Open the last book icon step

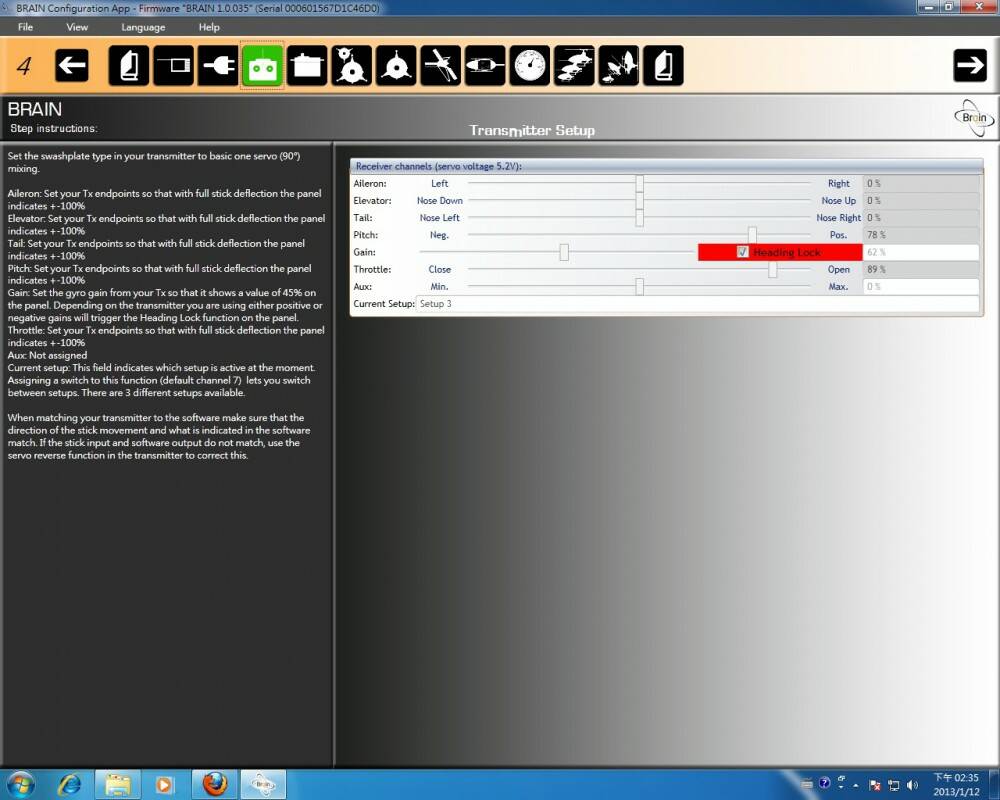pos(663,66)
